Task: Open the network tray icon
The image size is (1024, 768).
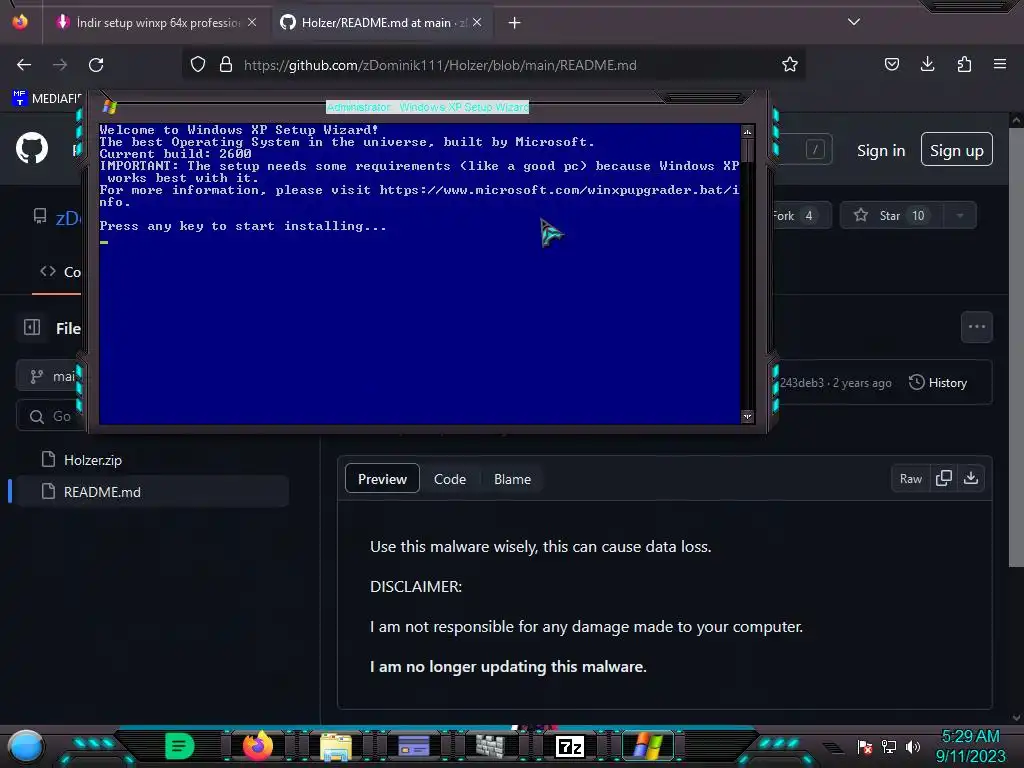Action: click(x=889, y=746)
